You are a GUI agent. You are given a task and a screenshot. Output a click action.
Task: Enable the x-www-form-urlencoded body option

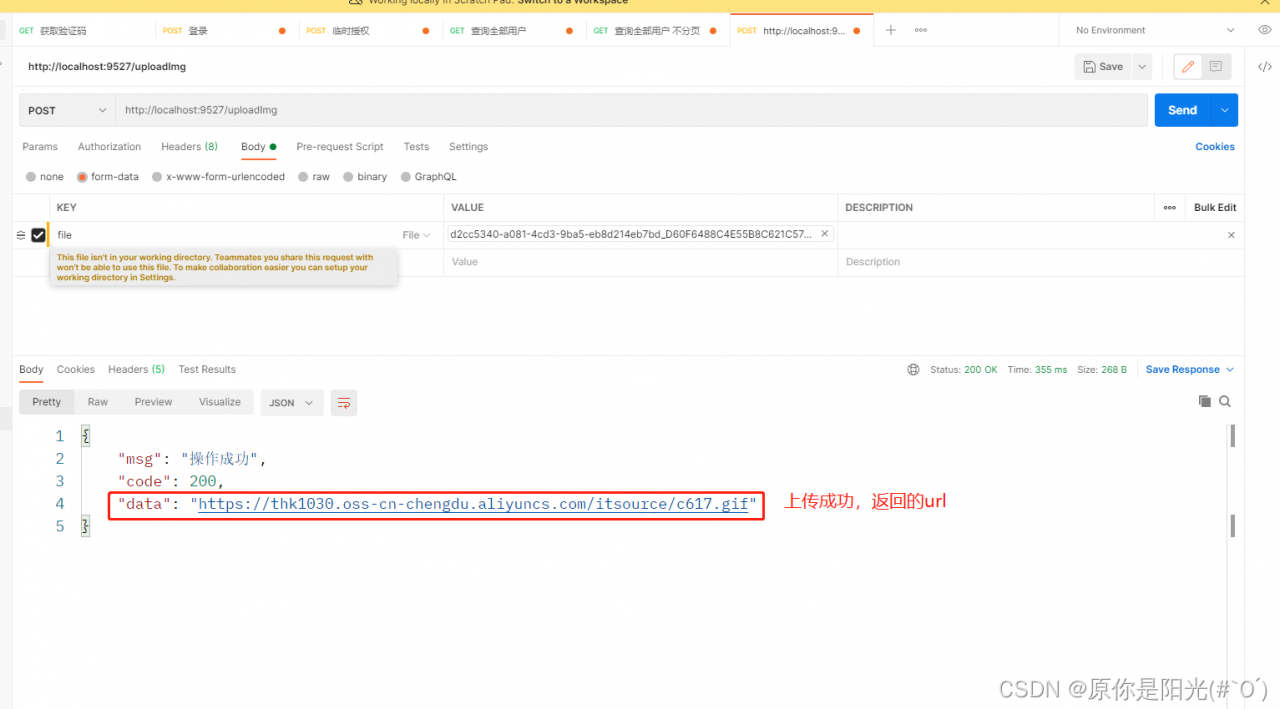(157, 176)
